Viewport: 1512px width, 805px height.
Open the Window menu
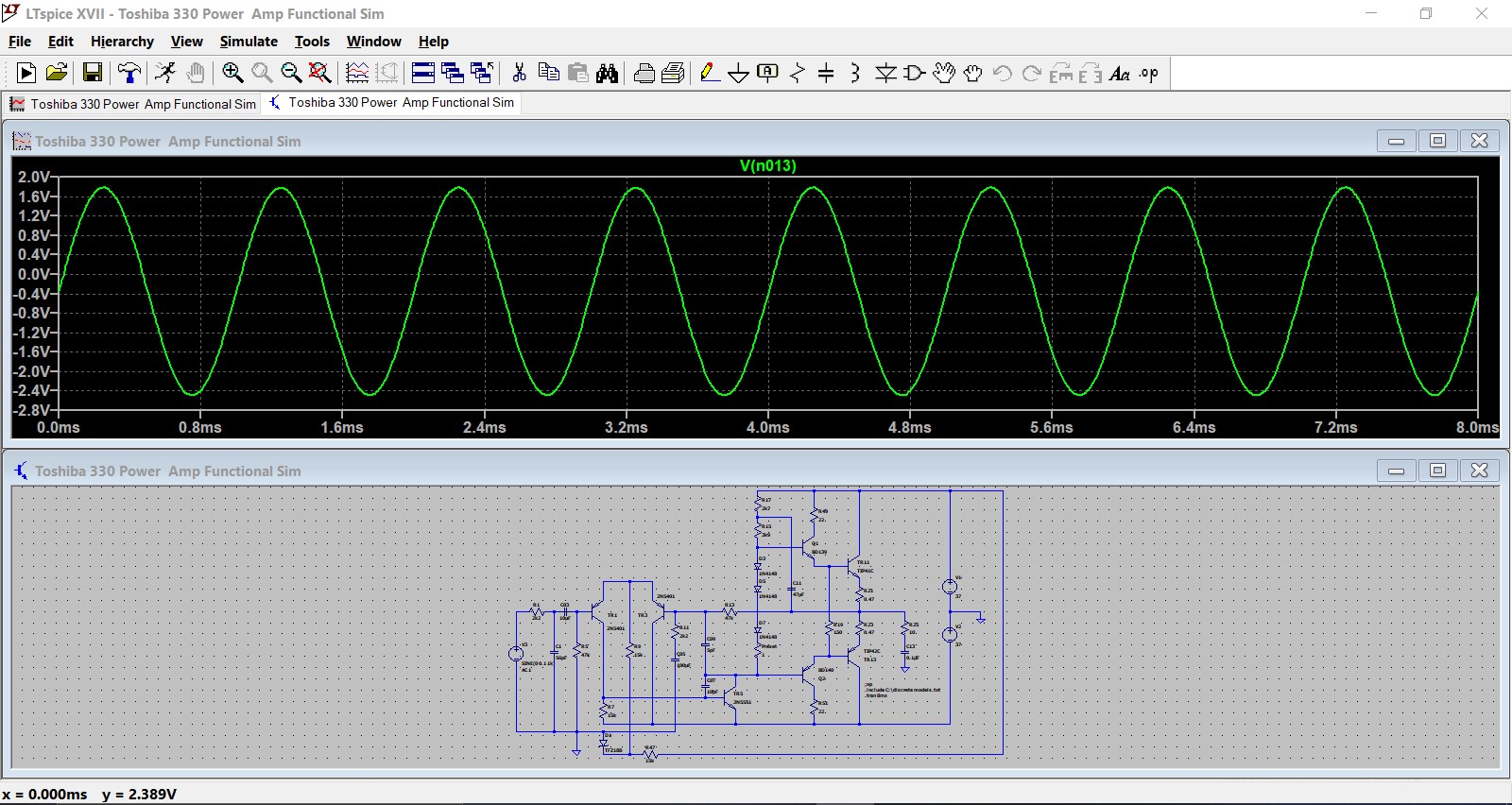[373, 42]
